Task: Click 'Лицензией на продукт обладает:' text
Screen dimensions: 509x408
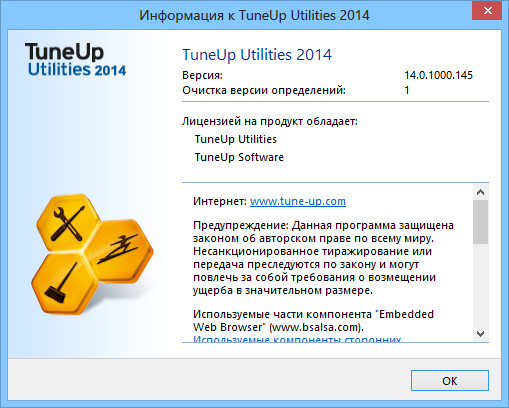Action: tap(270, 121)
